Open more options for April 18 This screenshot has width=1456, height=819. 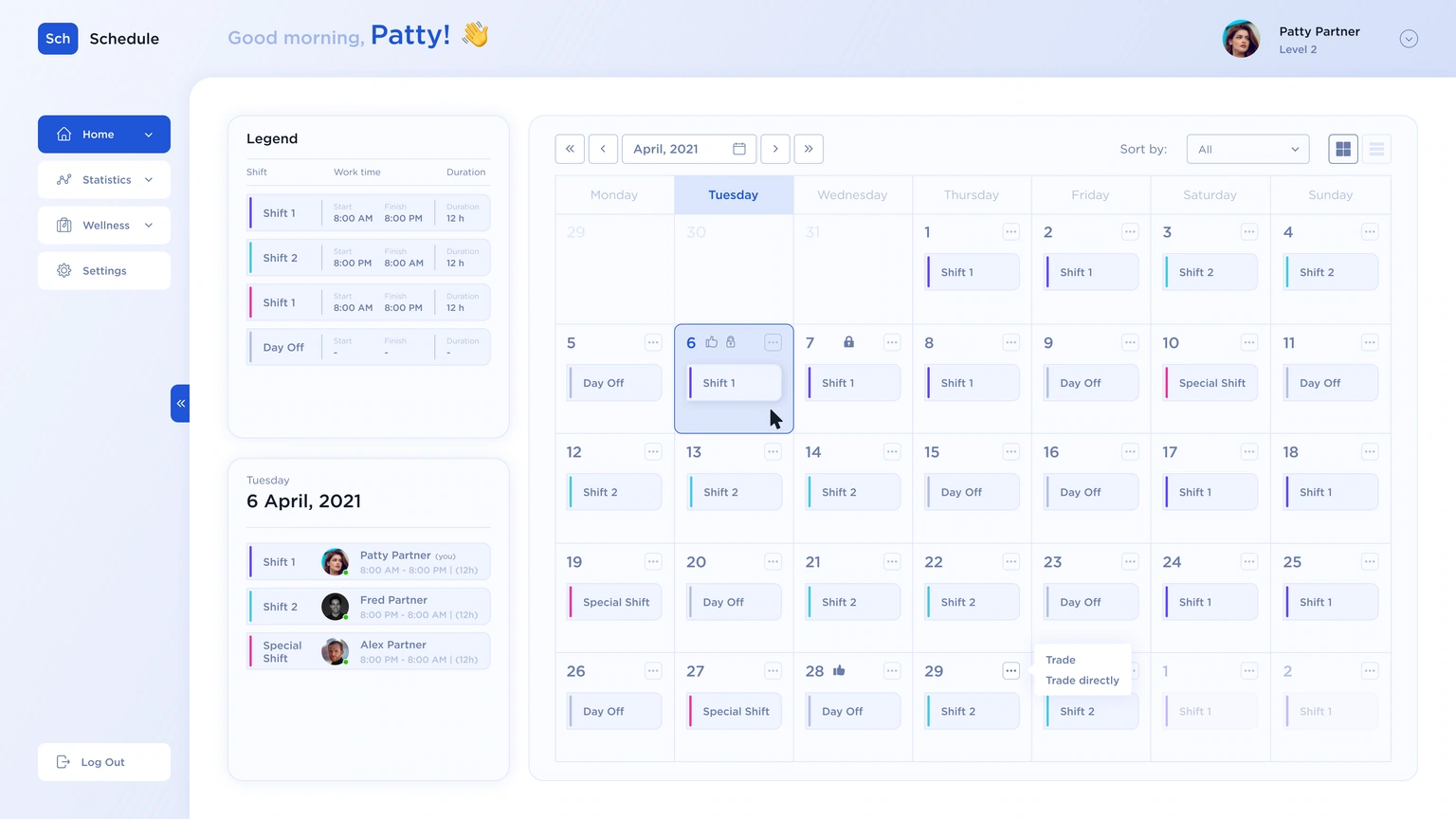pyautogui.click(x=1370, y=452)
